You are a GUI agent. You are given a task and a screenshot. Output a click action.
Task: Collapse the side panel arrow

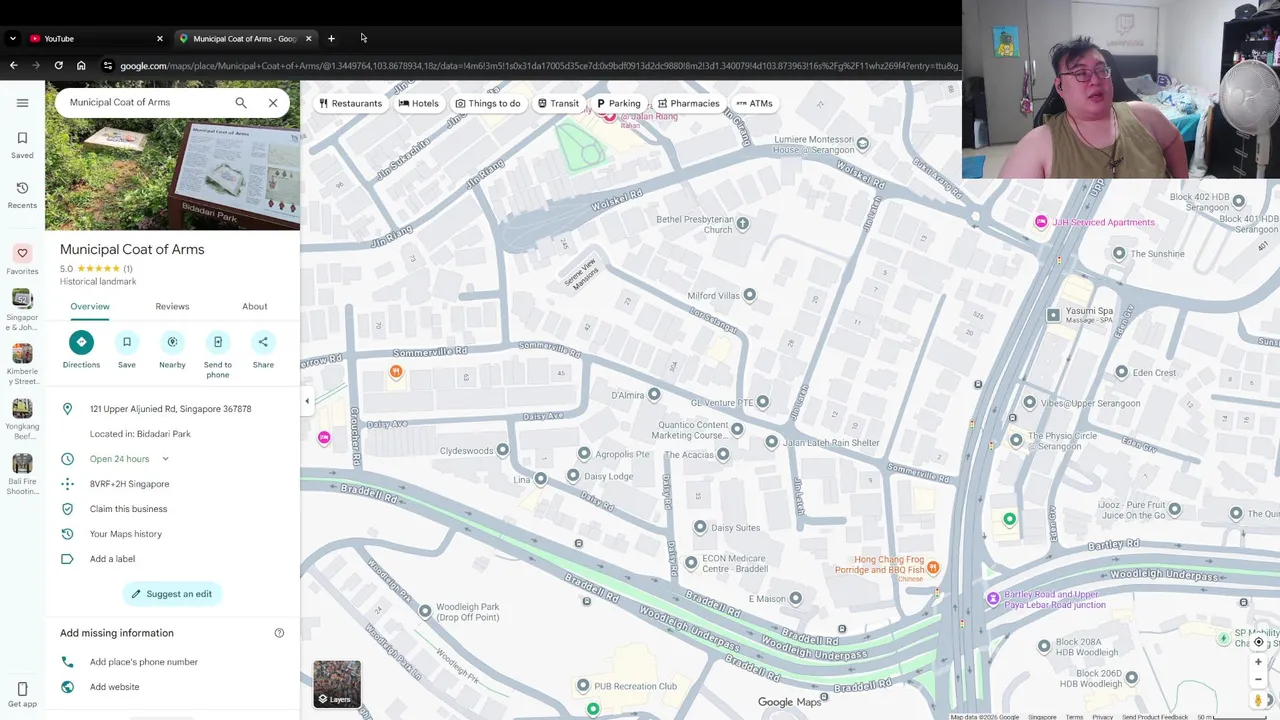click(307, 401)
